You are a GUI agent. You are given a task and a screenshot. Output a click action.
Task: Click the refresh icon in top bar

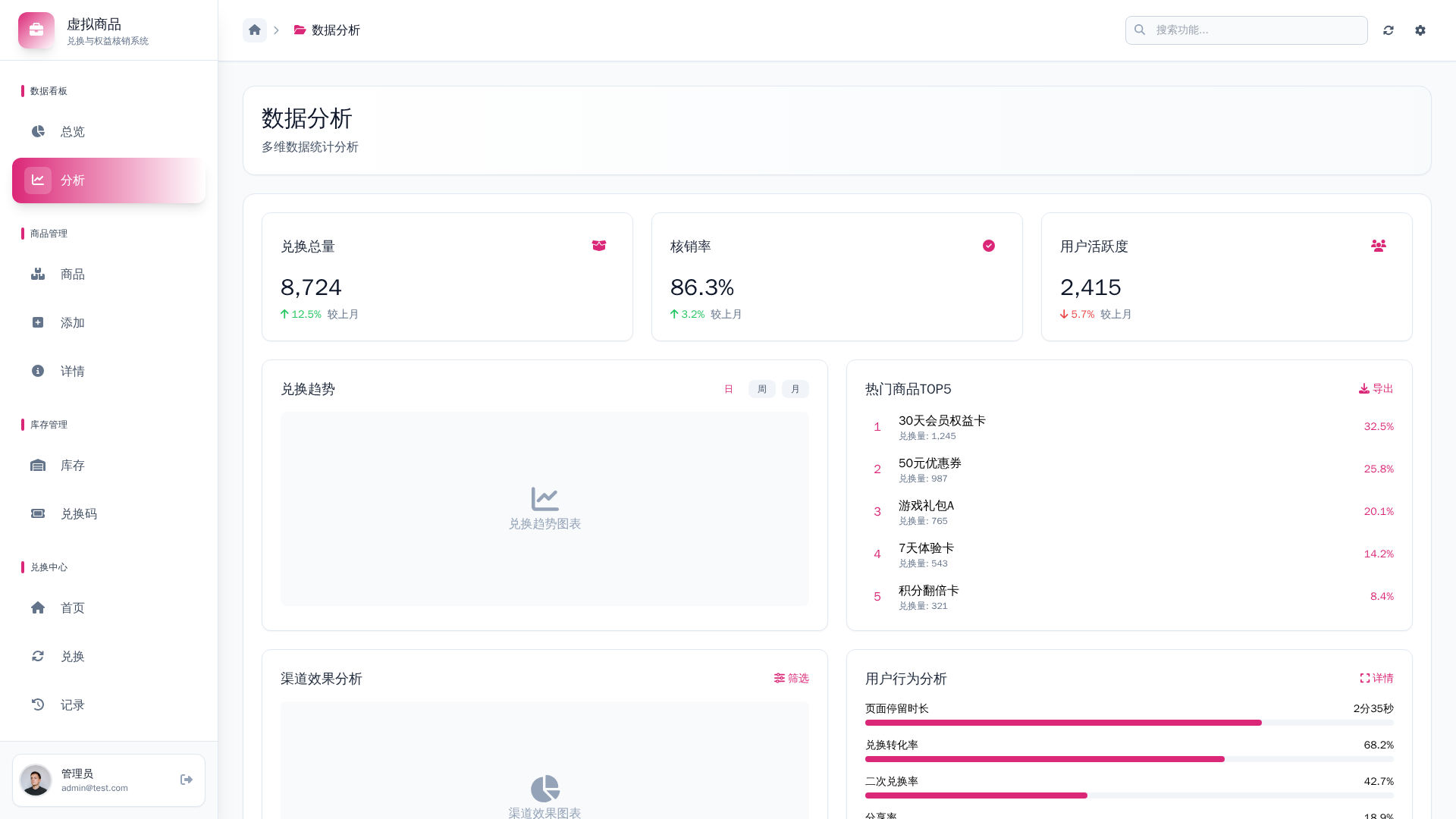[x=1389, y=30]
